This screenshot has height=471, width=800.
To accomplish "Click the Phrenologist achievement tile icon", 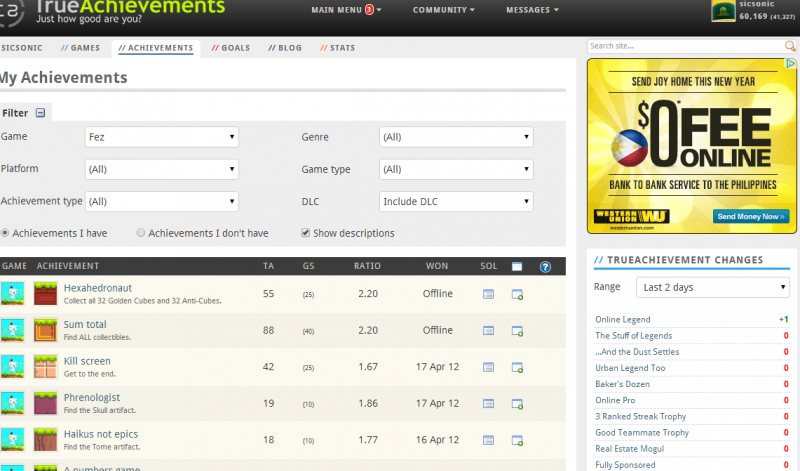I will point(45,403).
